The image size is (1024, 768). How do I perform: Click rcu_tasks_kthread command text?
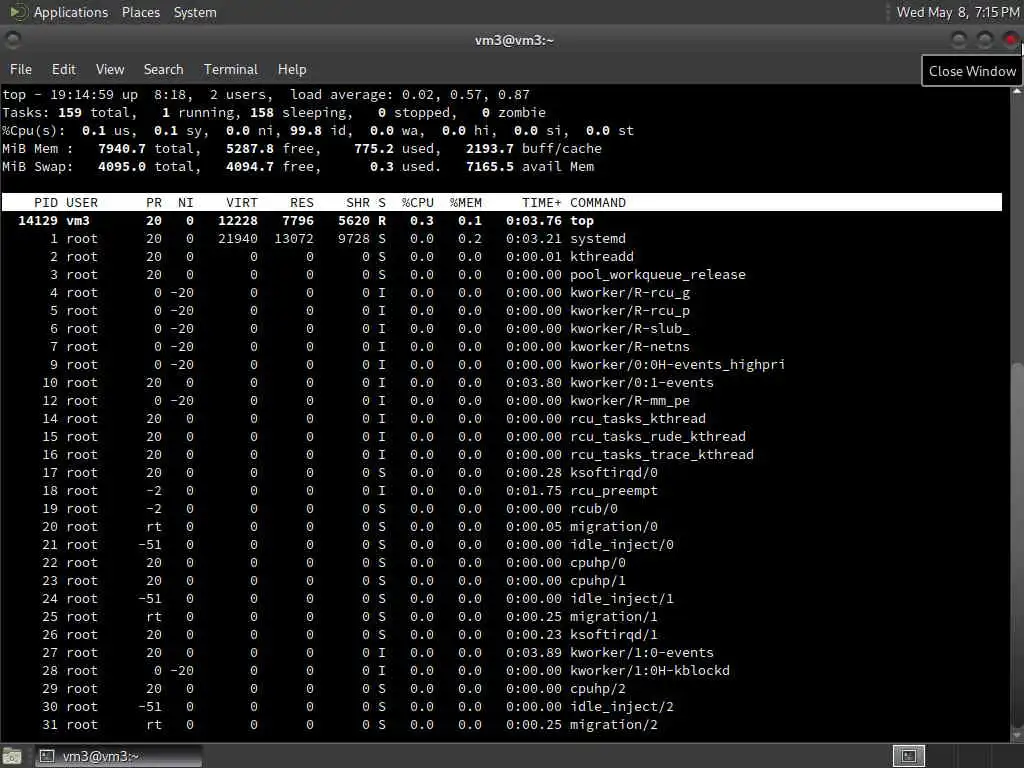coord(637,419)
